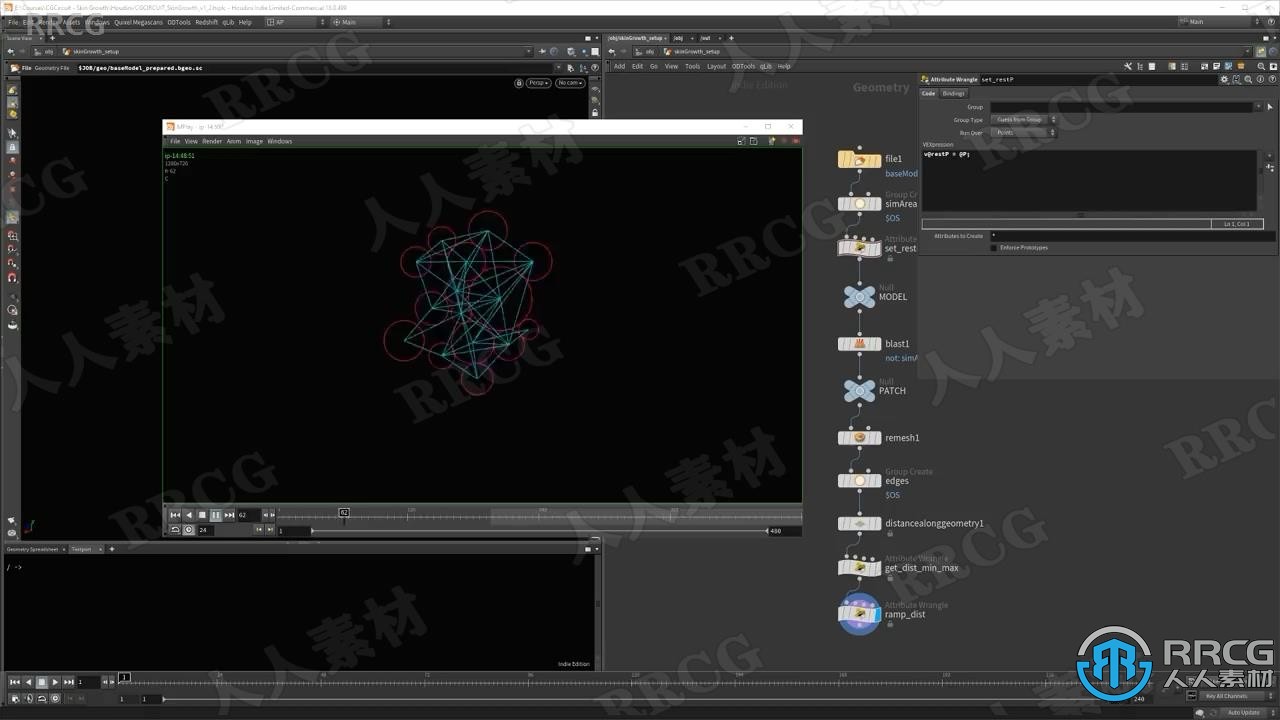This screenshot has width=1280, height=720.
Task: Jump MPlay to first frame
Action: pyautogui.click(x=175, y=515)
